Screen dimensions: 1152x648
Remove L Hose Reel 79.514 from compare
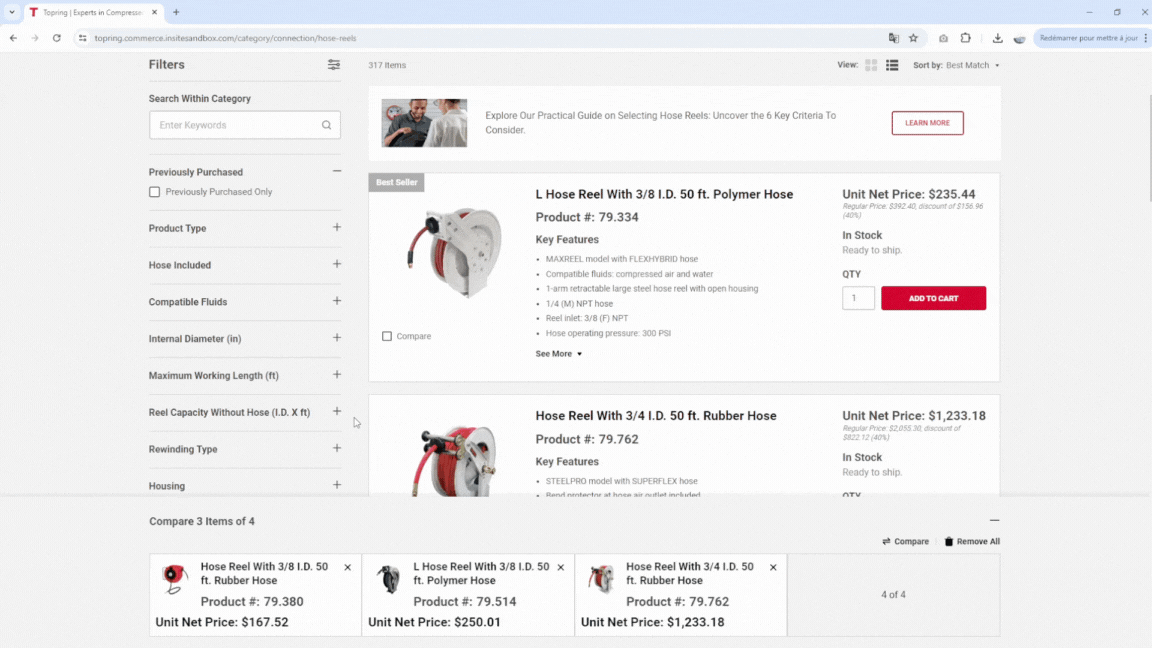(x=561, y=567)
